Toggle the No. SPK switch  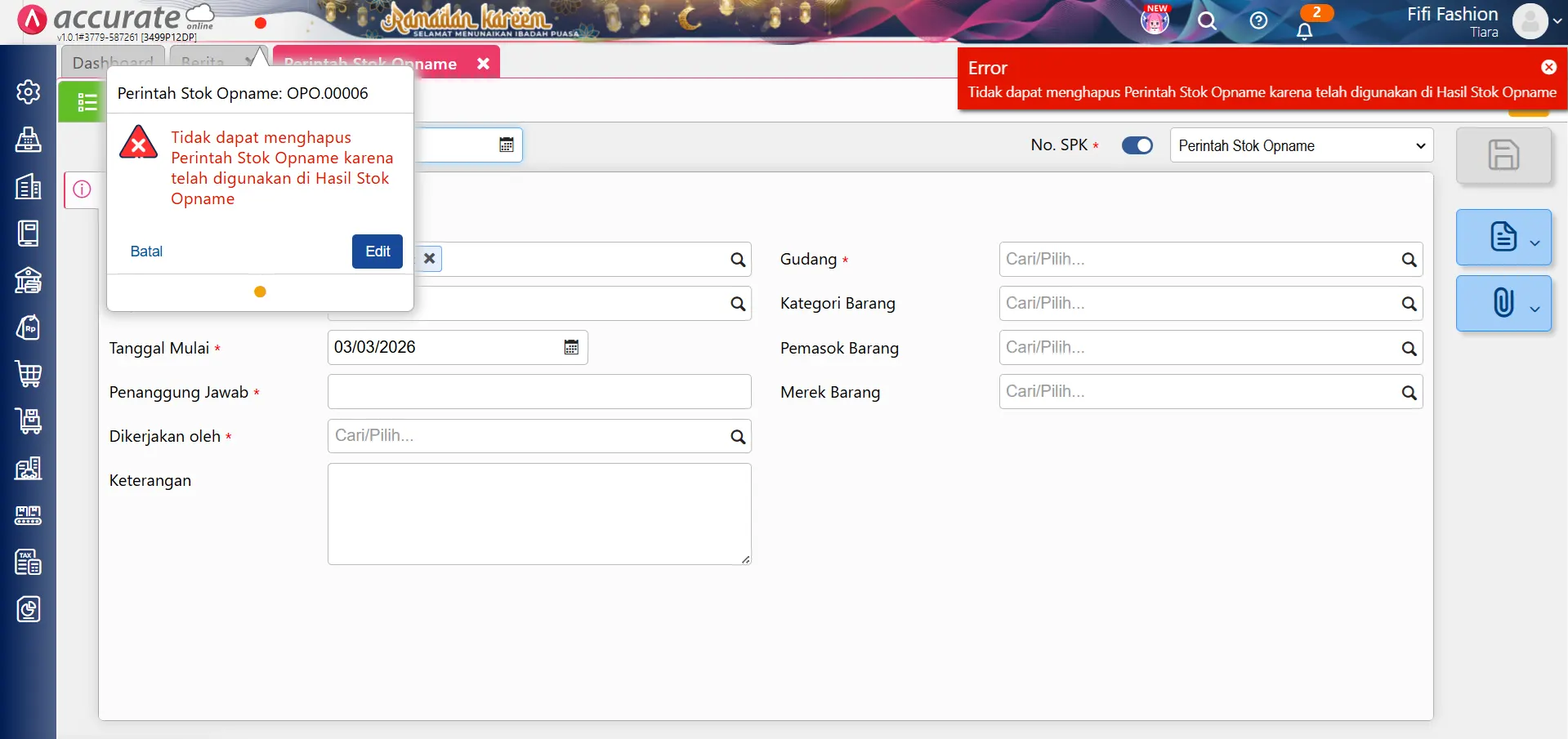click(1137, 145)
